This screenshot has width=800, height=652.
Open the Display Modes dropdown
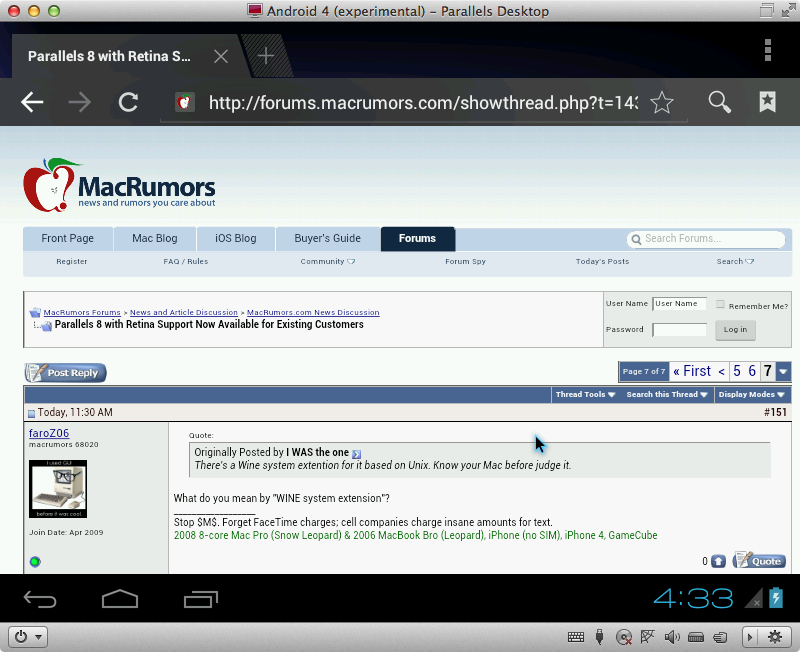click(752, 394)
